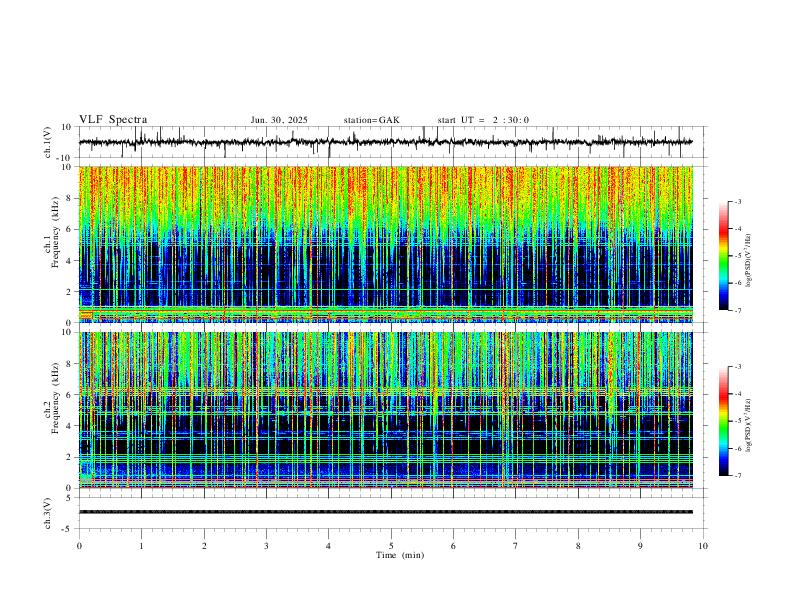
Task: Click the "Time (min)" x-axis label
Action: [x=400, y=555]
